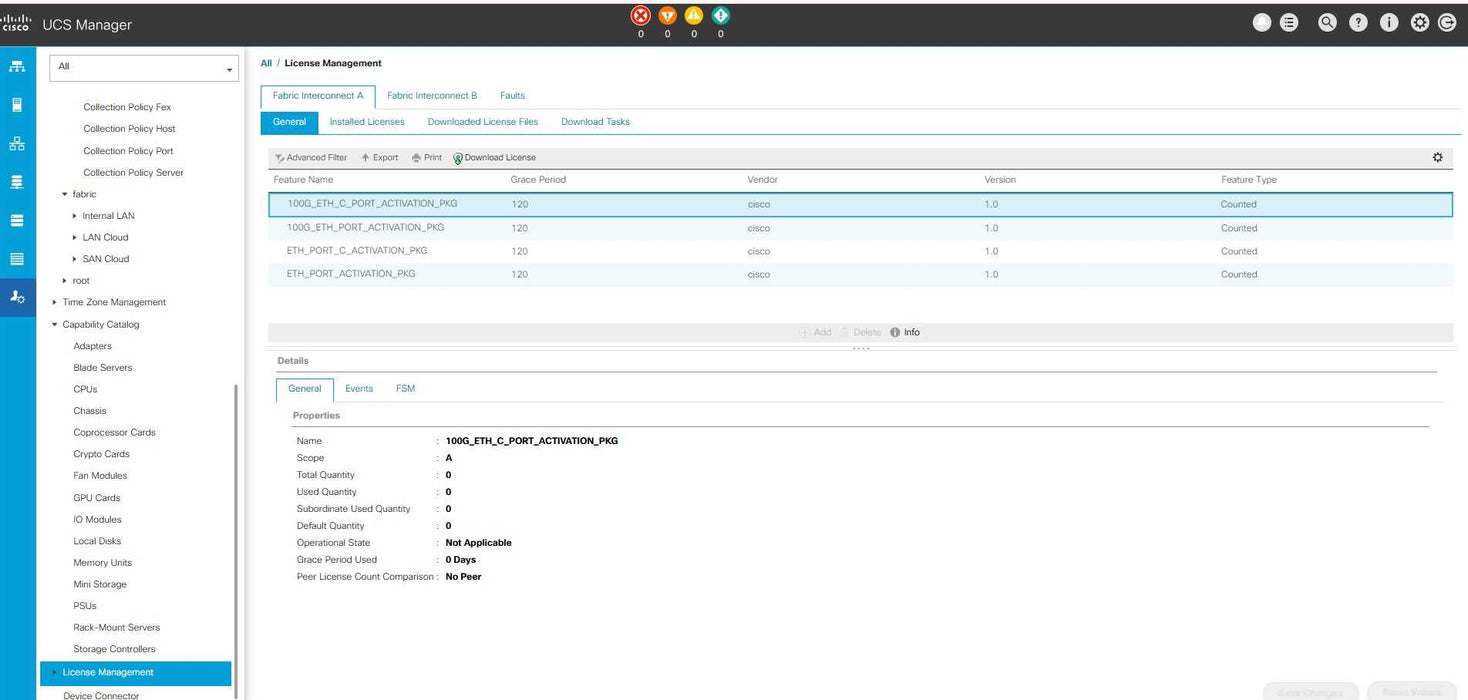The image size is (1468, 700).
Task: Open the SAN section icon
Action: point(17,182)
